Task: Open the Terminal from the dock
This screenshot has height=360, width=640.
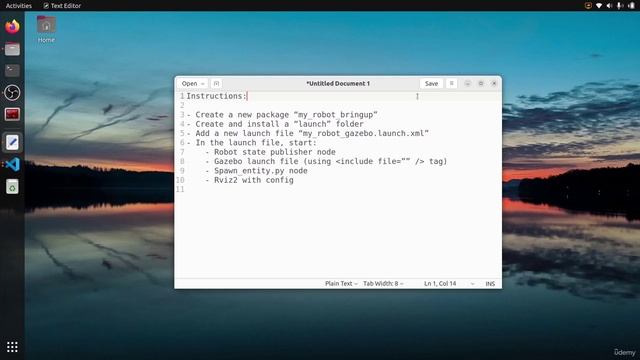Action: (x=12, y=71)
